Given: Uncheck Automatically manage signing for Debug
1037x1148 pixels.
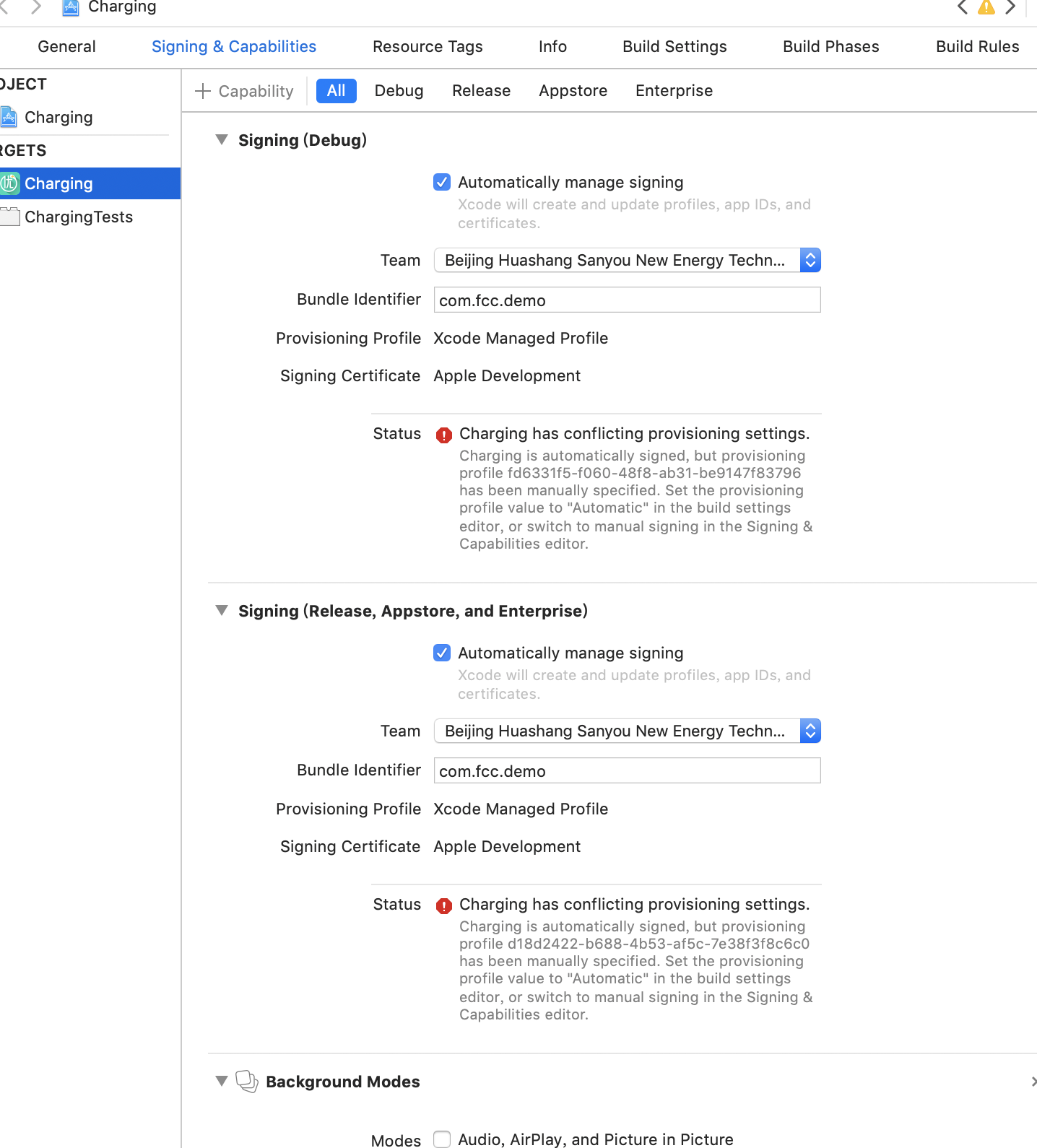Looking at the screenshot, I should pyautogui.click(x=442, y=182).
